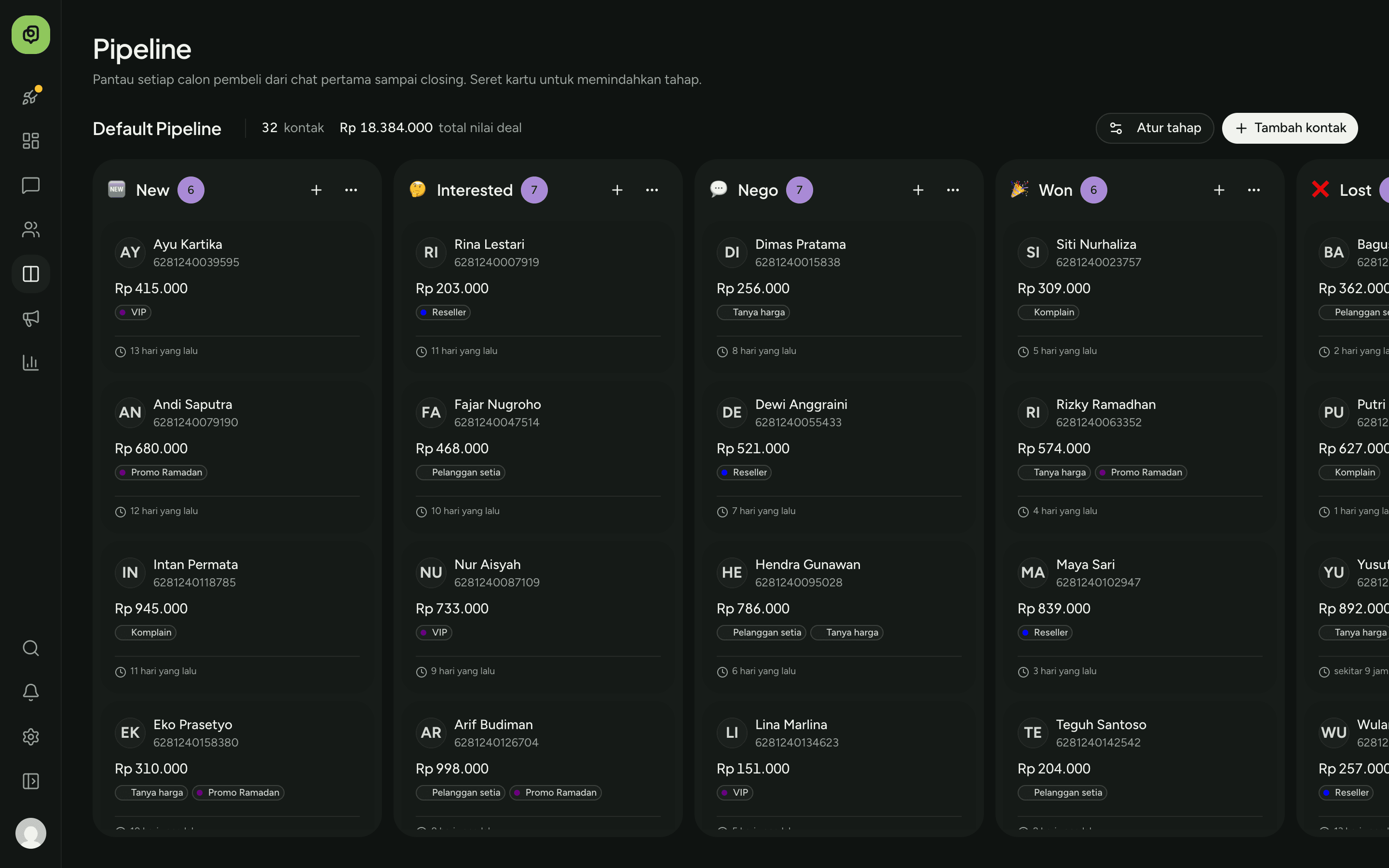Click the Tambah kontak button
The height and width of the screenshot is (868, 1389).
[1290, 128]
